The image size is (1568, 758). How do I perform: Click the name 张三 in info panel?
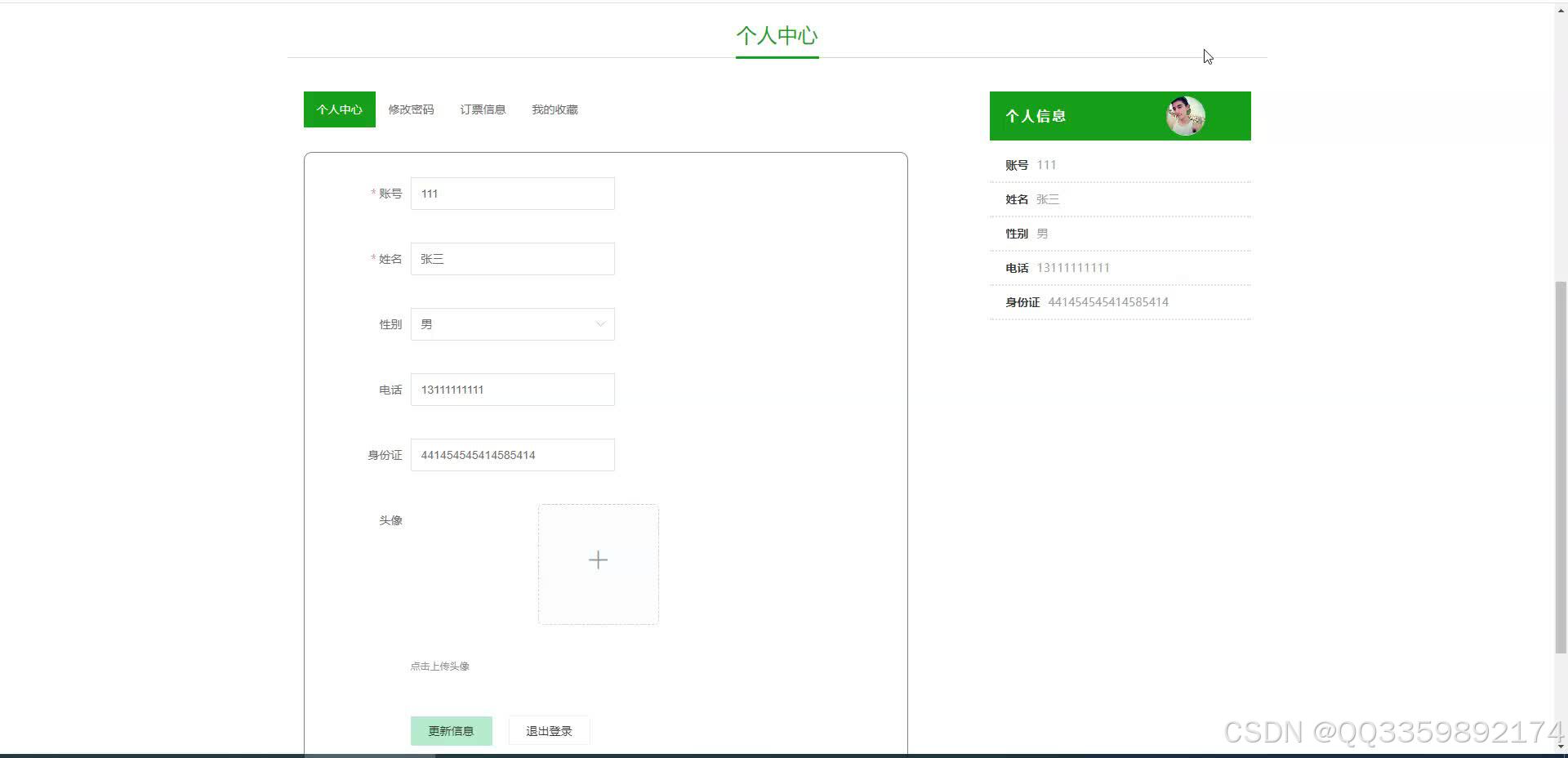click(1048, 199)
